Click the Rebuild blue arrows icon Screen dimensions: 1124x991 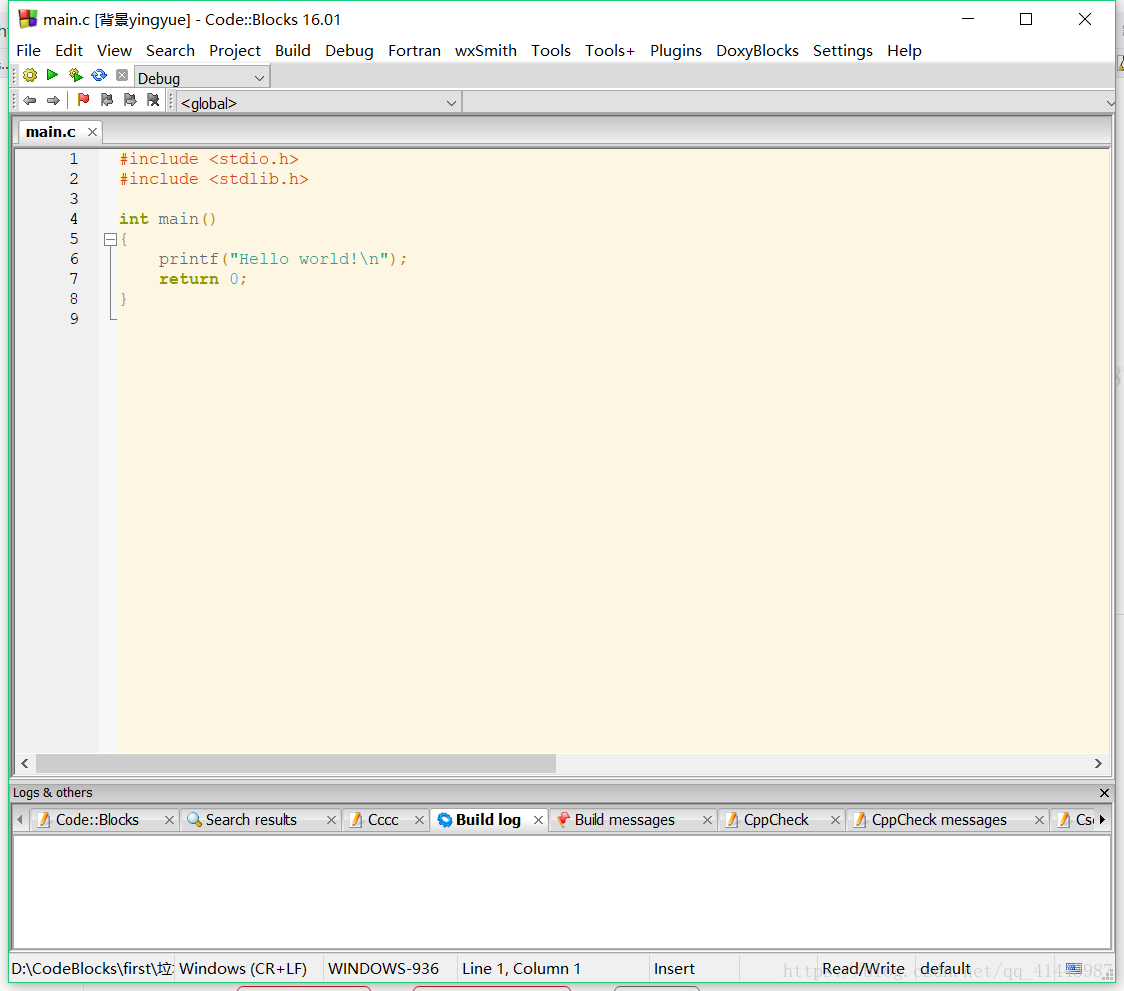pos(99,75)
